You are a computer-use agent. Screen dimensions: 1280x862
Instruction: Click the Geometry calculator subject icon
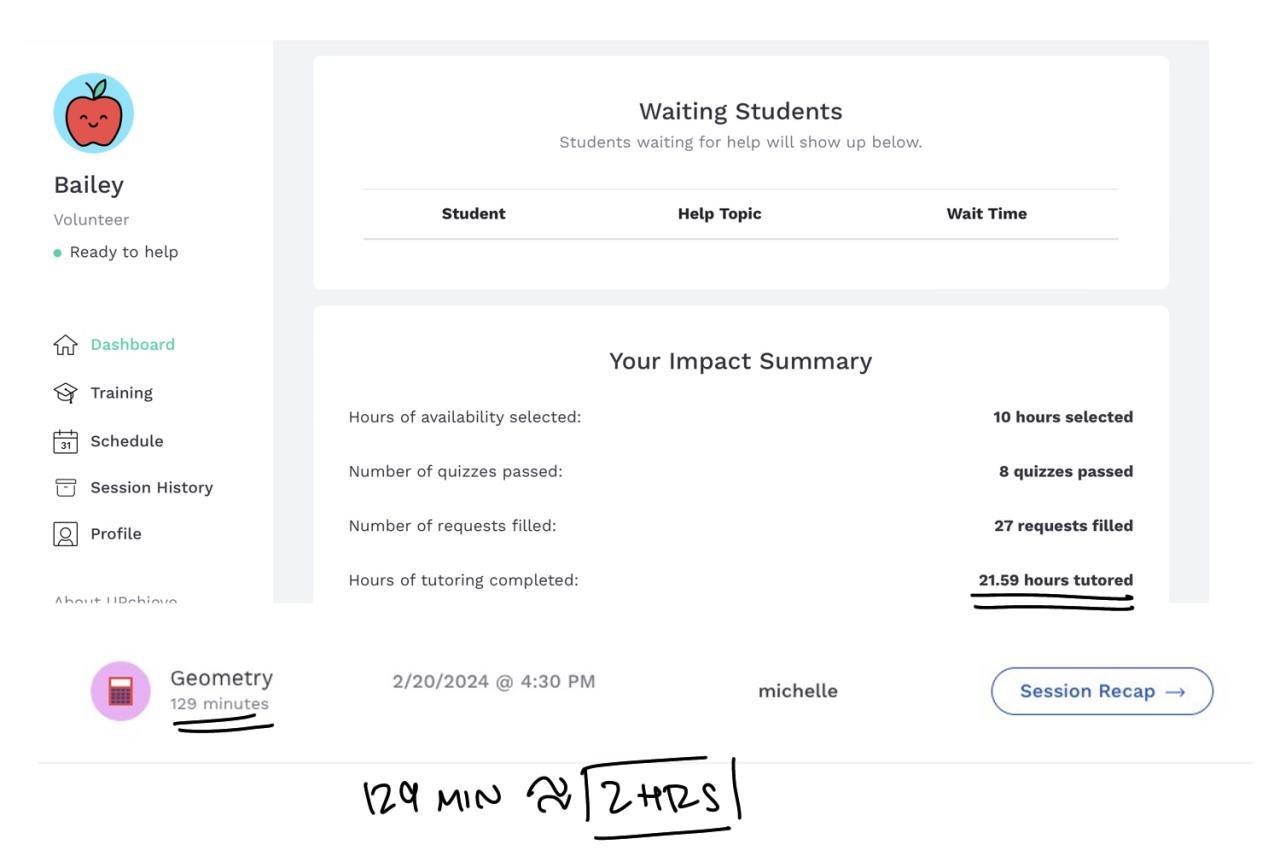tap(121, 691)
